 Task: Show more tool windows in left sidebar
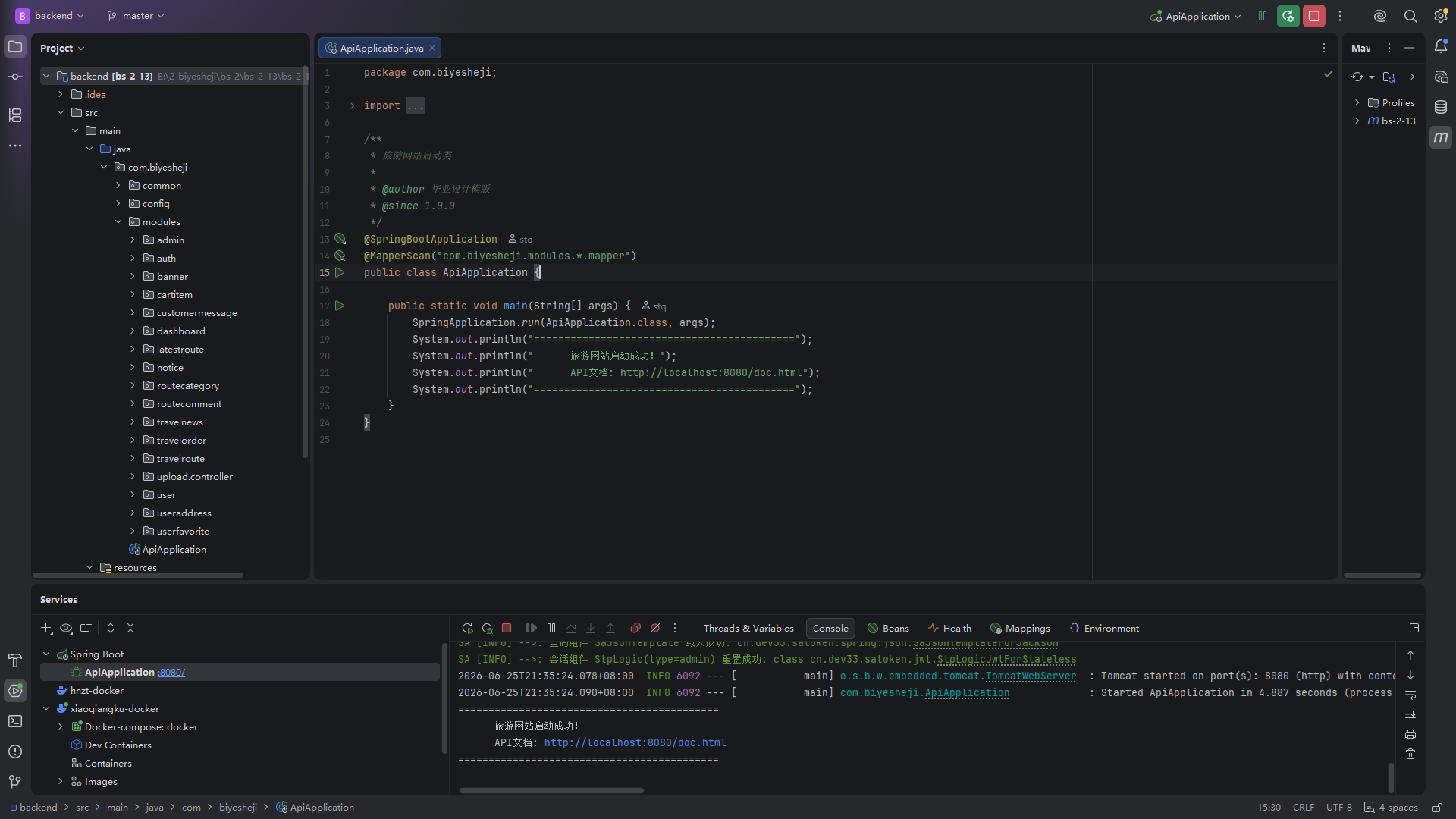point(15,146)
